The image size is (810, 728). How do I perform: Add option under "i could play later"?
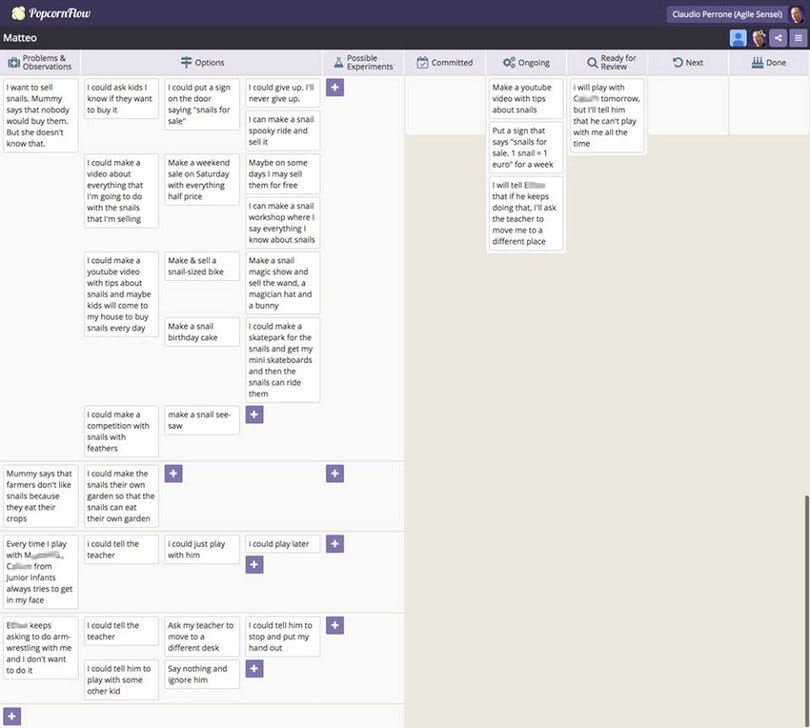[x=254, y=565]
